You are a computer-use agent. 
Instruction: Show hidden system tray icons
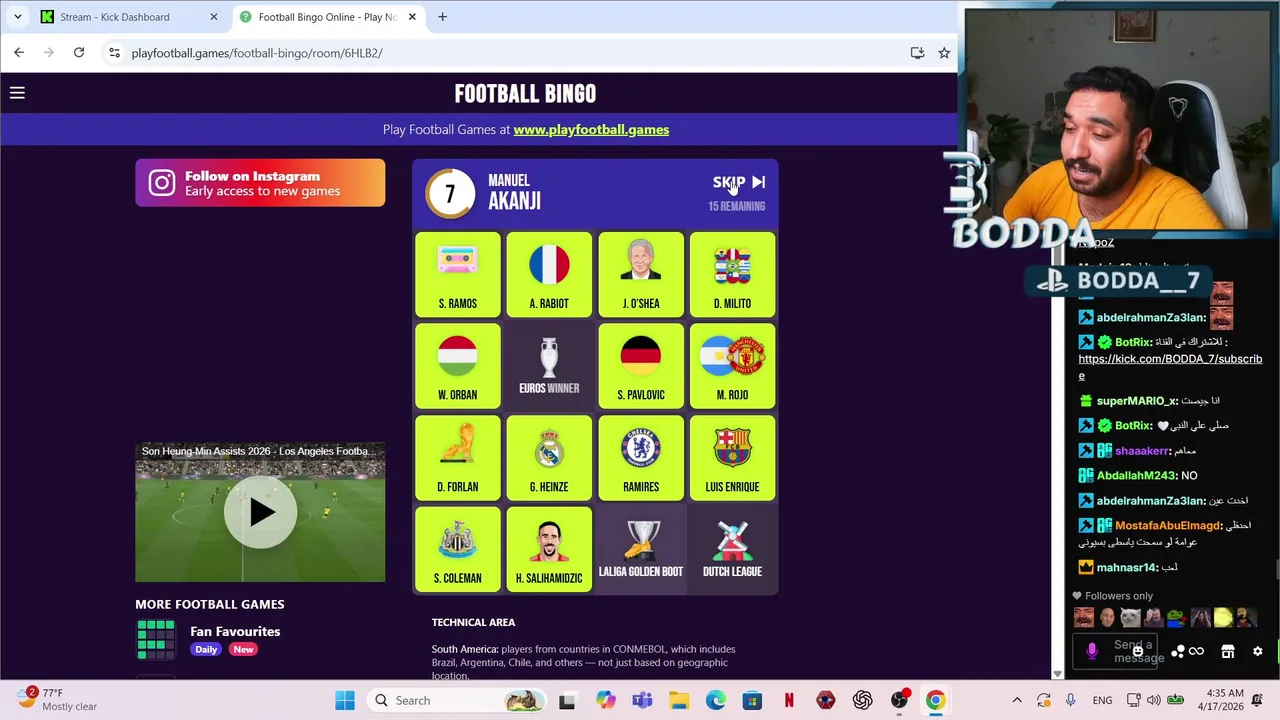[x=1017, y=700]
